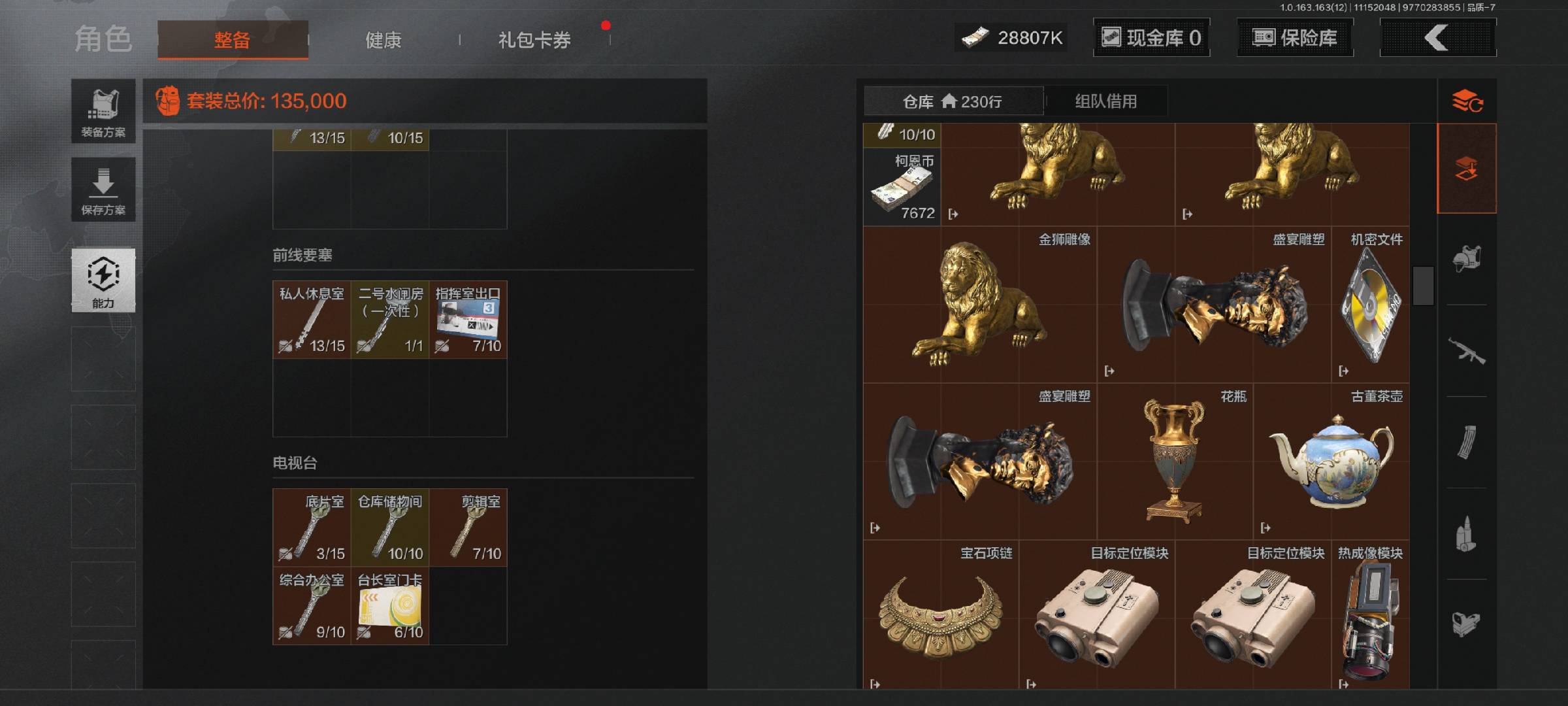
Task: Open the 礼包卡券 tab
Action: click(534, 40)
